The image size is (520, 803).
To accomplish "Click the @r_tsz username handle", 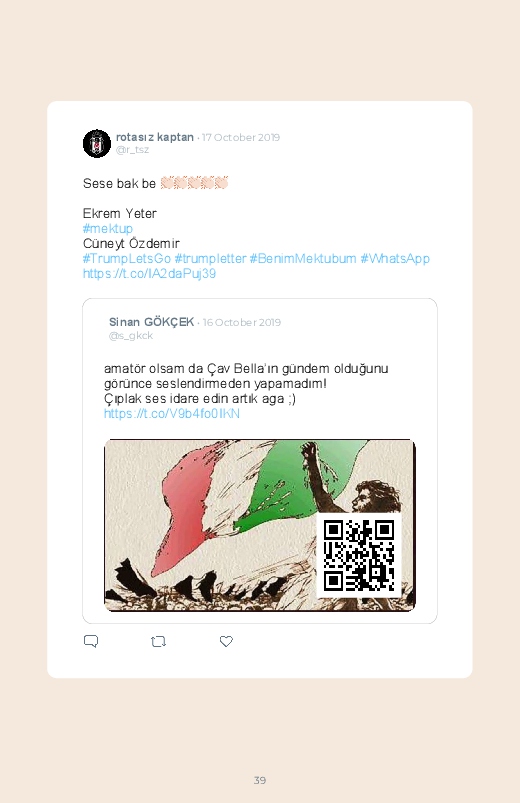I will tap(132, 150).
